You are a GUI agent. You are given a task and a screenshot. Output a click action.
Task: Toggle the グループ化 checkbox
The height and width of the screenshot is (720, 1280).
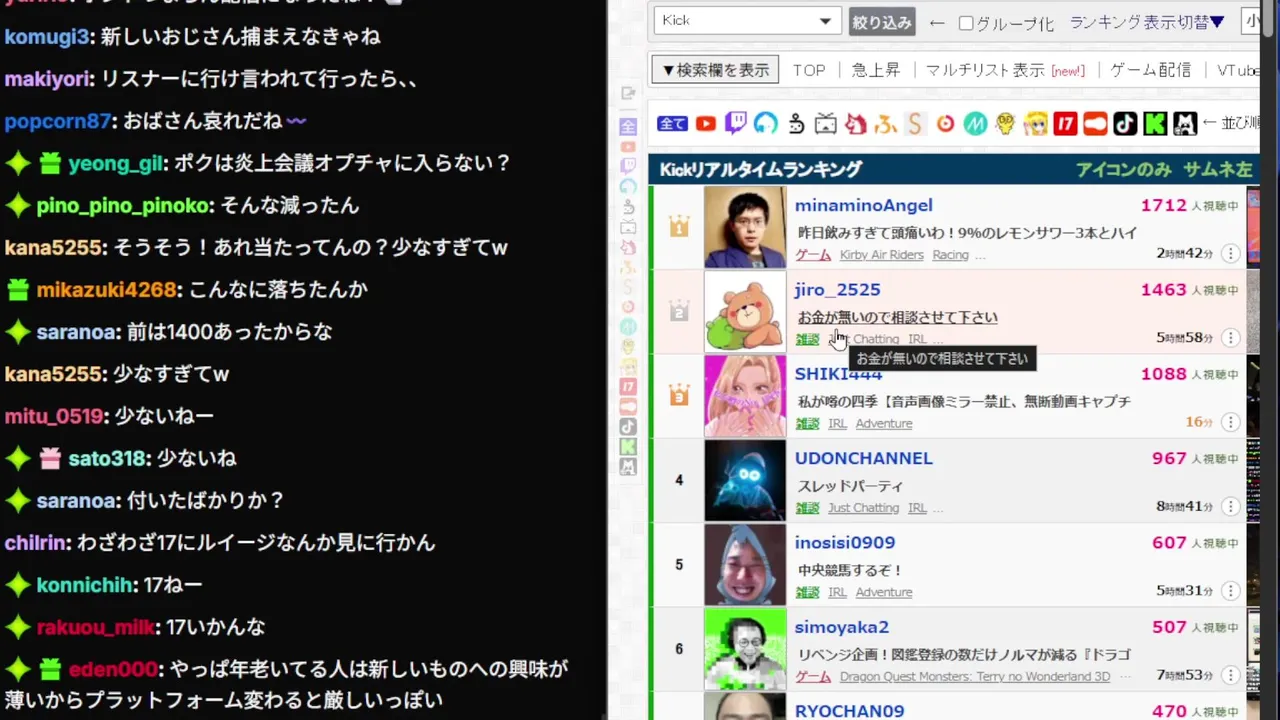click(966, 23)
